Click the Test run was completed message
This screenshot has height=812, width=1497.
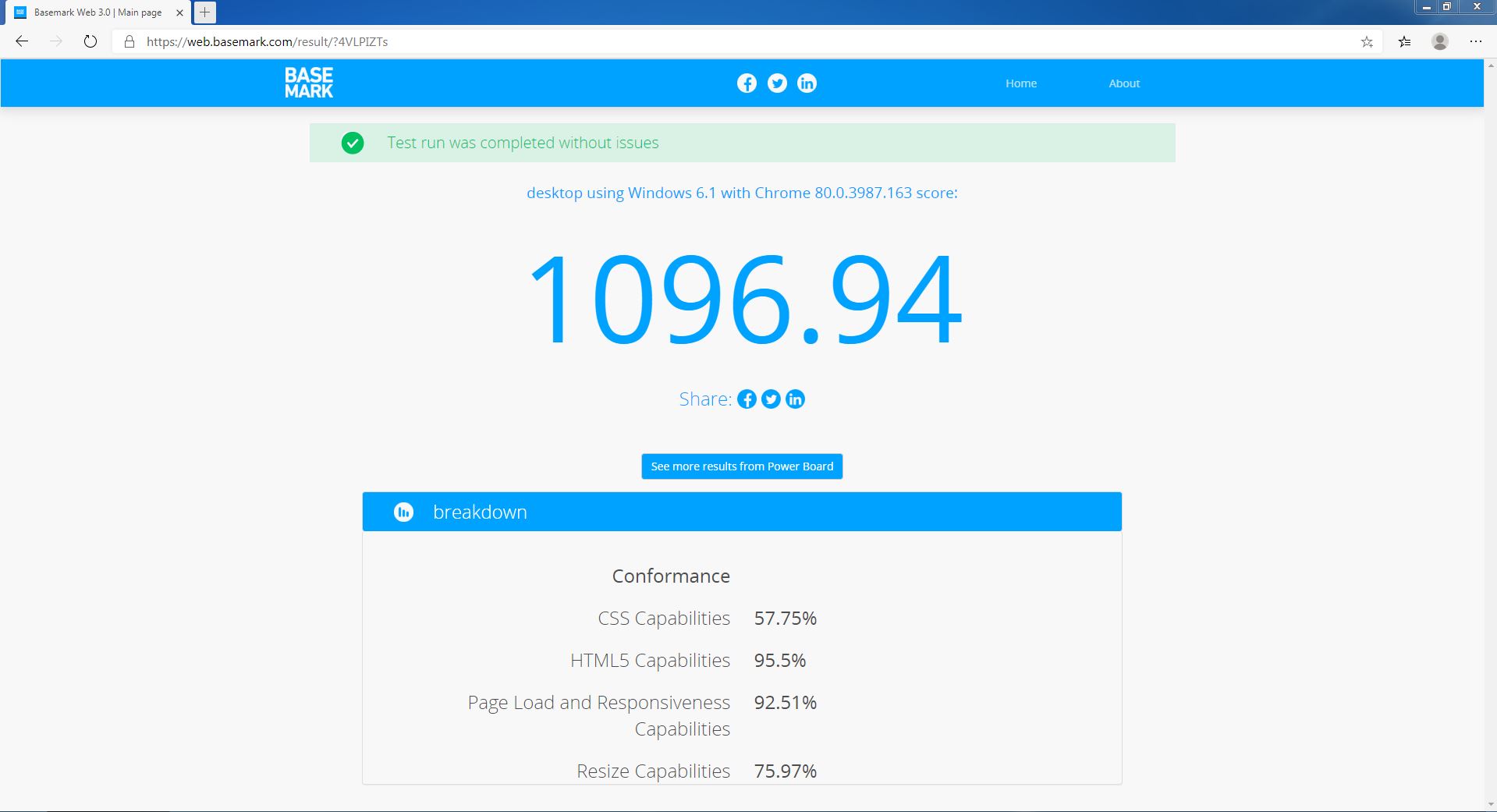point(523,143)
